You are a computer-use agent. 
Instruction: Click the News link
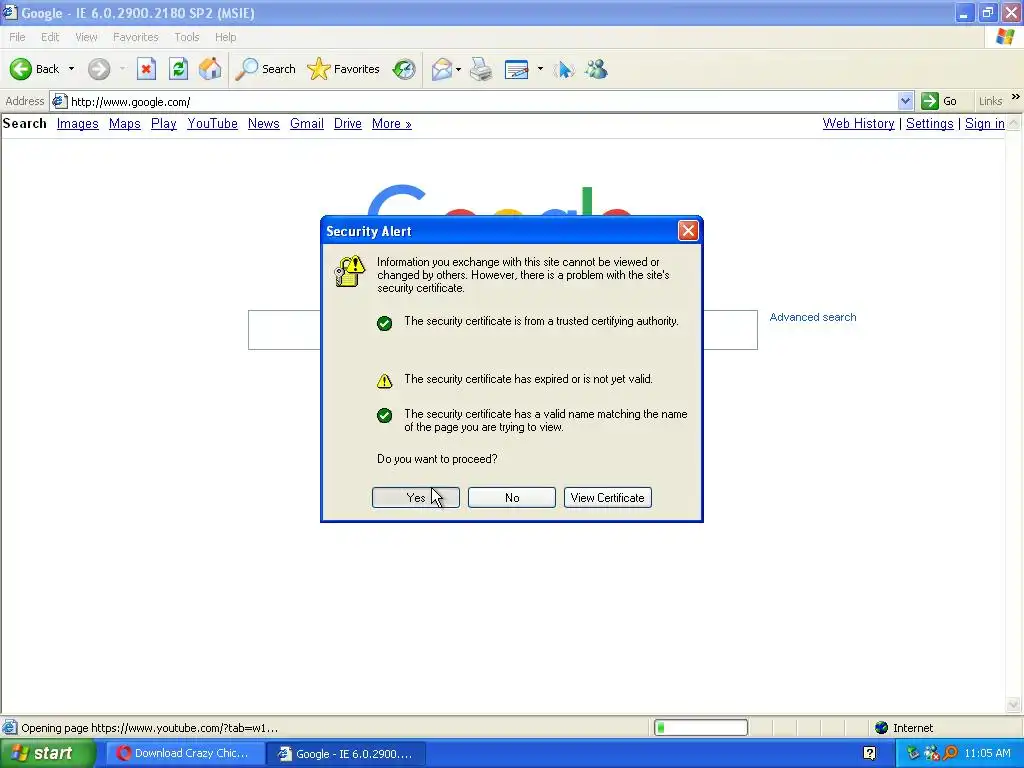coord(264,123)
